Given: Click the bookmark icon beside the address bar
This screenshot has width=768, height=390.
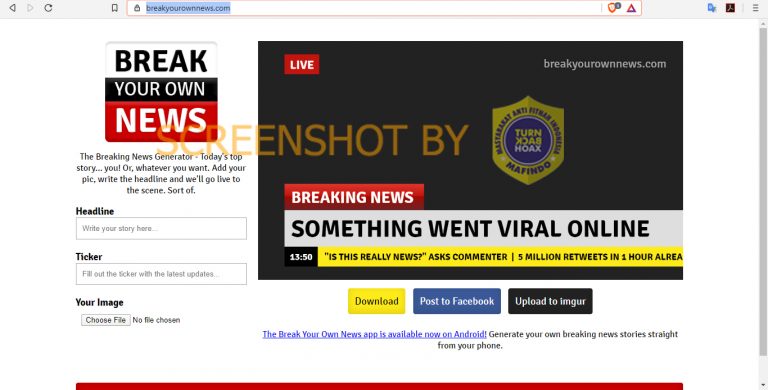Looking at the screenshot, I should coord(115,8).
